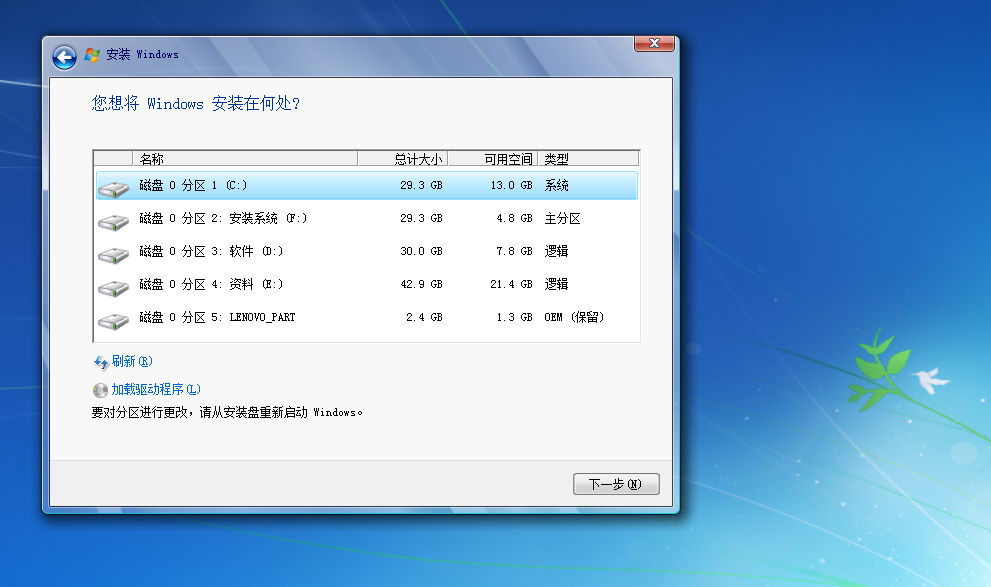Click the heading 您想将 Windows 安装在何处?
The image size is (991, 587).
point(195,103)
